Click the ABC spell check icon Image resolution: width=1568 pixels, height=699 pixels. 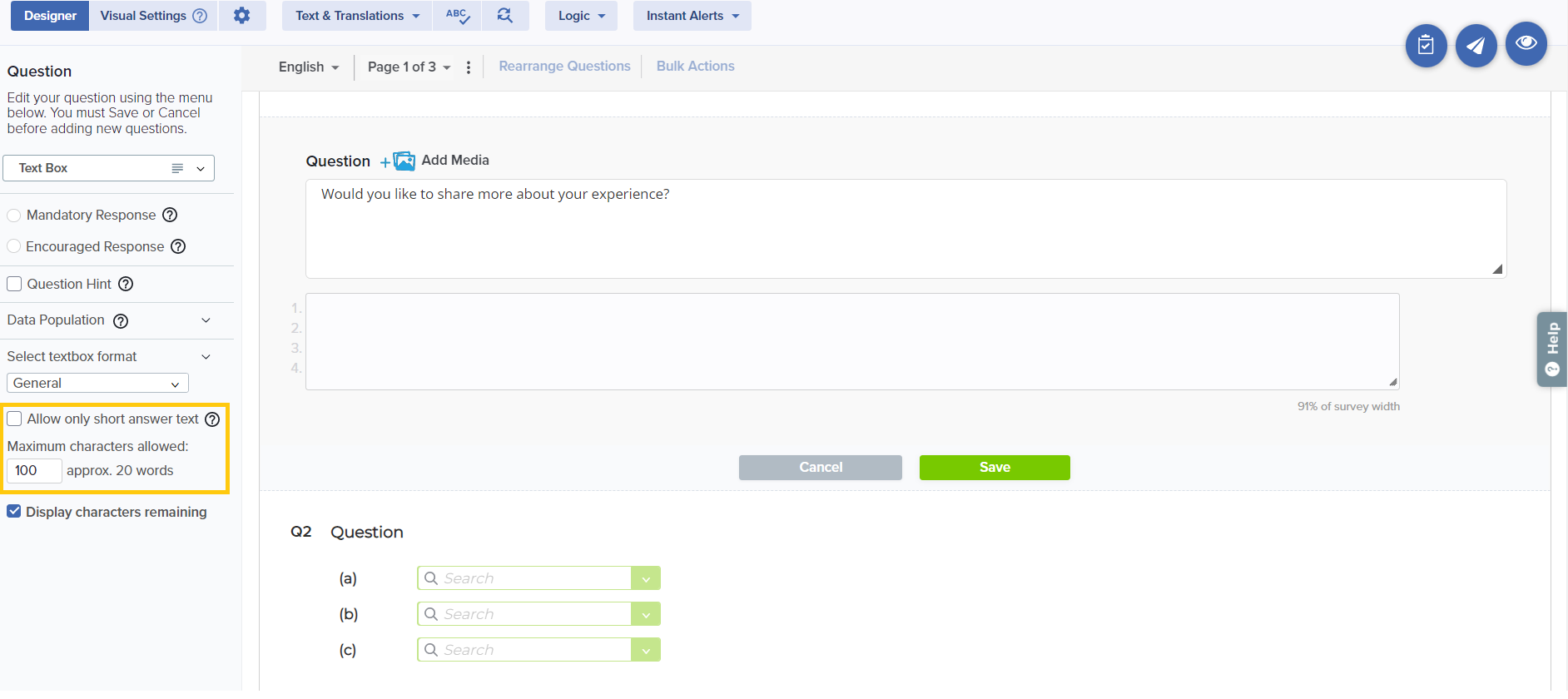457,16
